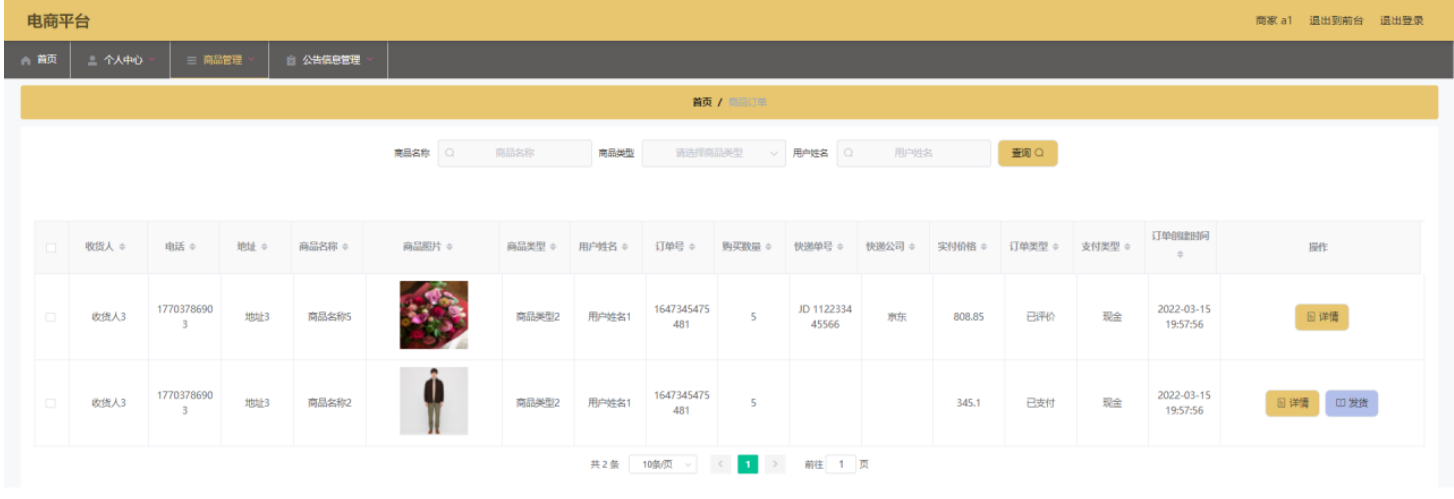Open the 请选择商品类型 dropdown
The image size is (1454, 499).
(x=714, y=153)
